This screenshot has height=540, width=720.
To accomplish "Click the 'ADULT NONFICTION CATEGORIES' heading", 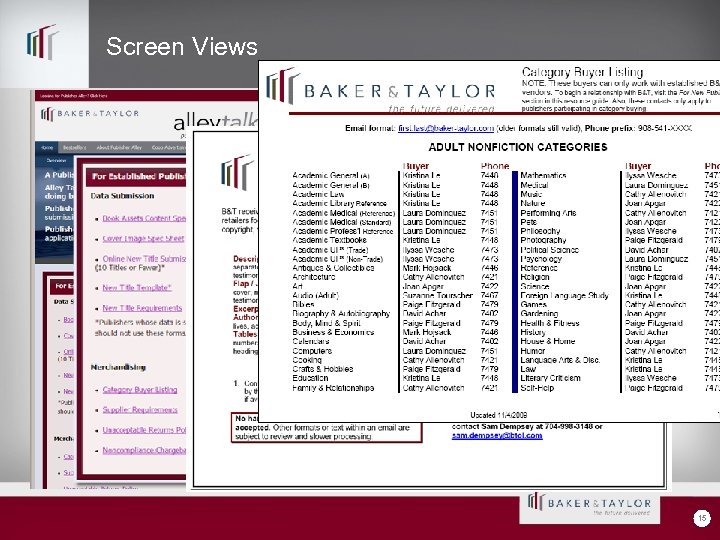I will (x=518, y=147).
